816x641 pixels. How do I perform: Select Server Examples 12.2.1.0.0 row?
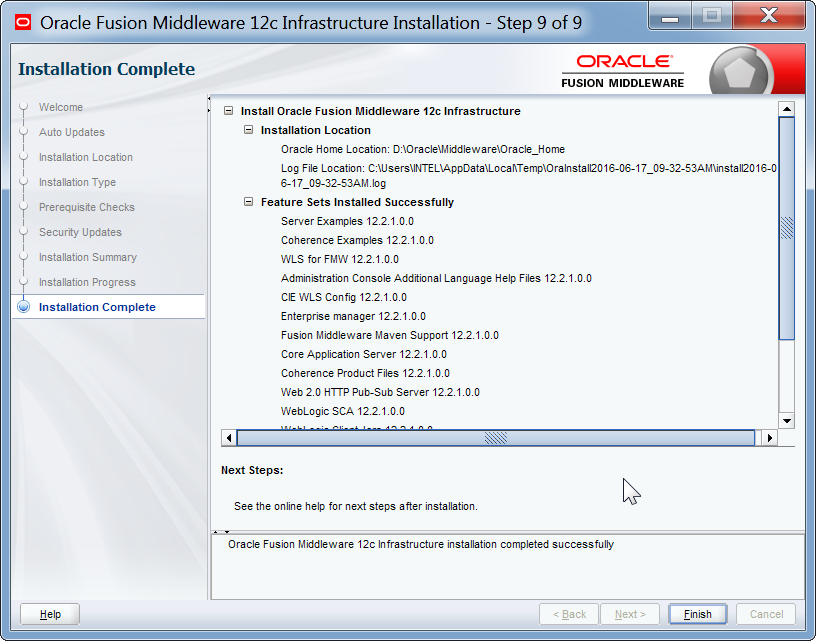coord(347,221)
